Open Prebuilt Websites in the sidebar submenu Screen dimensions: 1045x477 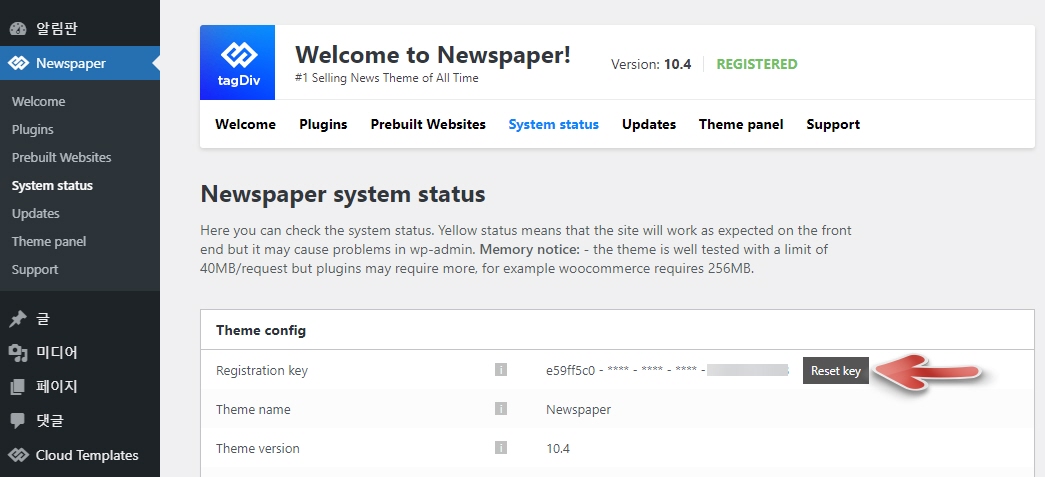[61, 157]
